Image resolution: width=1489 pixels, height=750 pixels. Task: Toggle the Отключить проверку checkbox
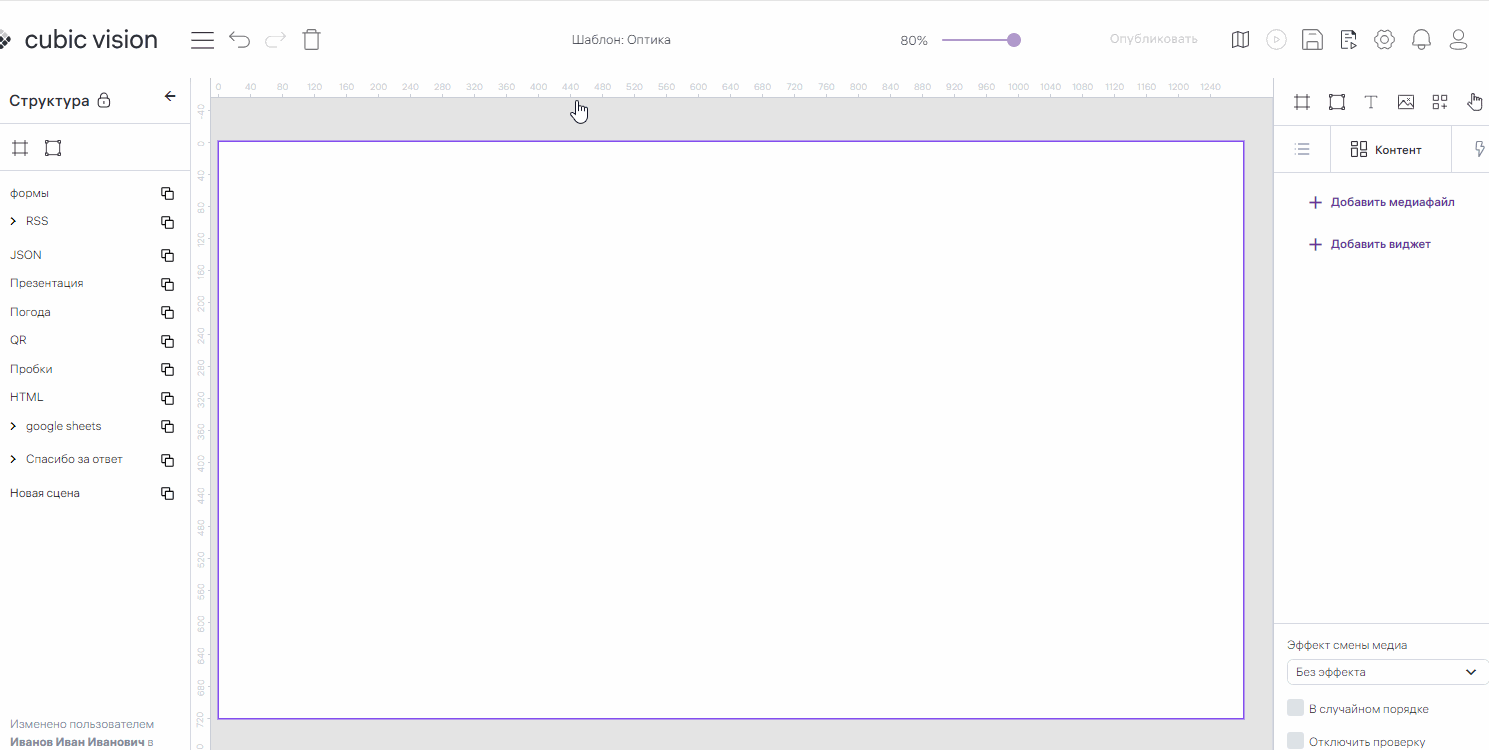(x=1295, y=741)
